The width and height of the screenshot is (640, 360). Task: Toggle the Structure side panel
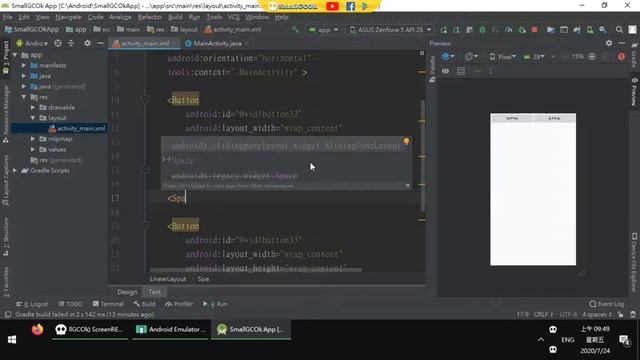coord(6,238)
